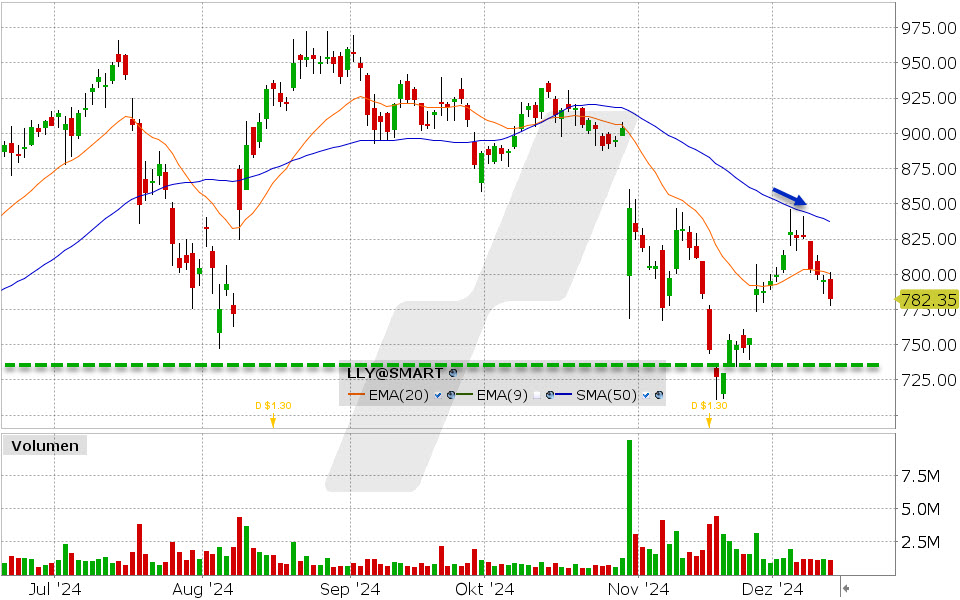Click the 5.0M volume axis label
The width and height of the screenshot is (960, 600).
pyautogui.click(x=921, y=509)
